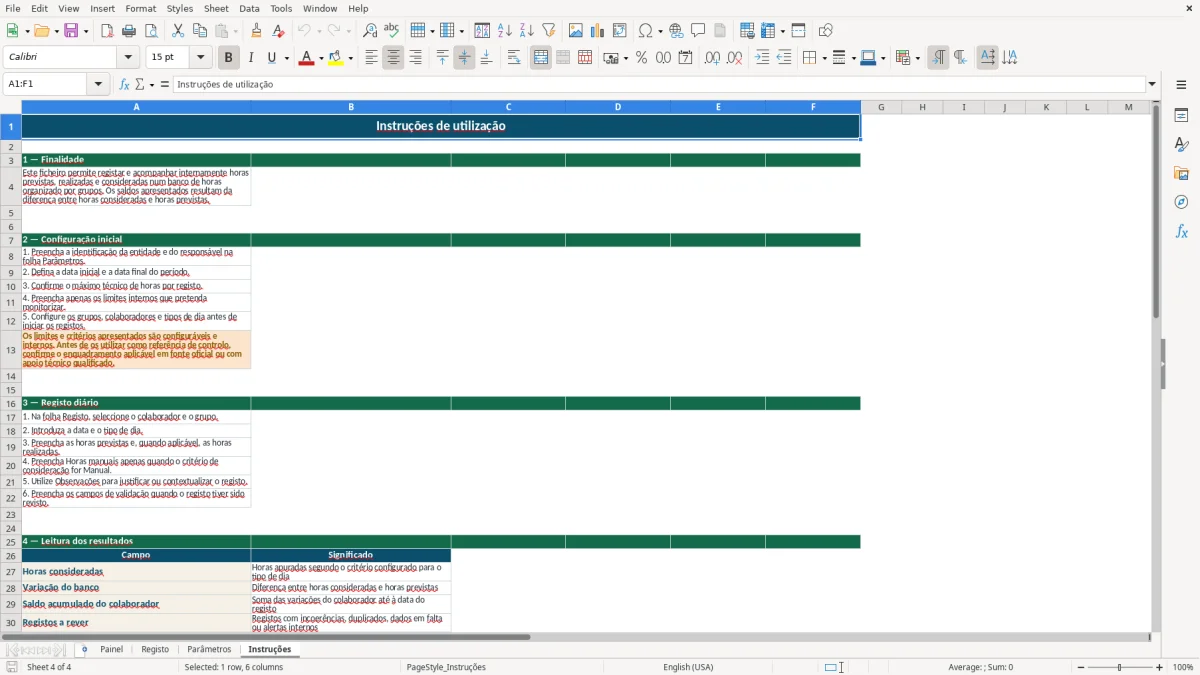Open the Font Color dropdown arrow
Screen dimensions: 1200x675
pyautogui.click(x=320, y=58)
